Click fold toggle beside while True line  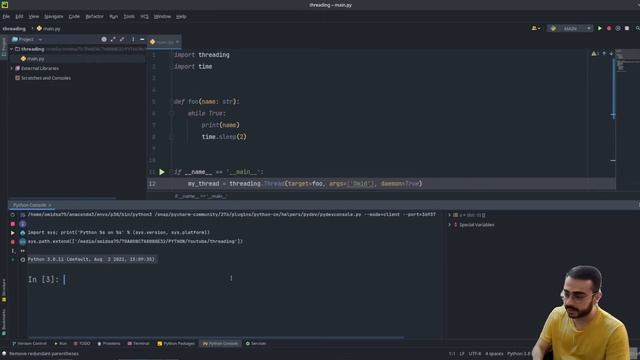(172, 113)
